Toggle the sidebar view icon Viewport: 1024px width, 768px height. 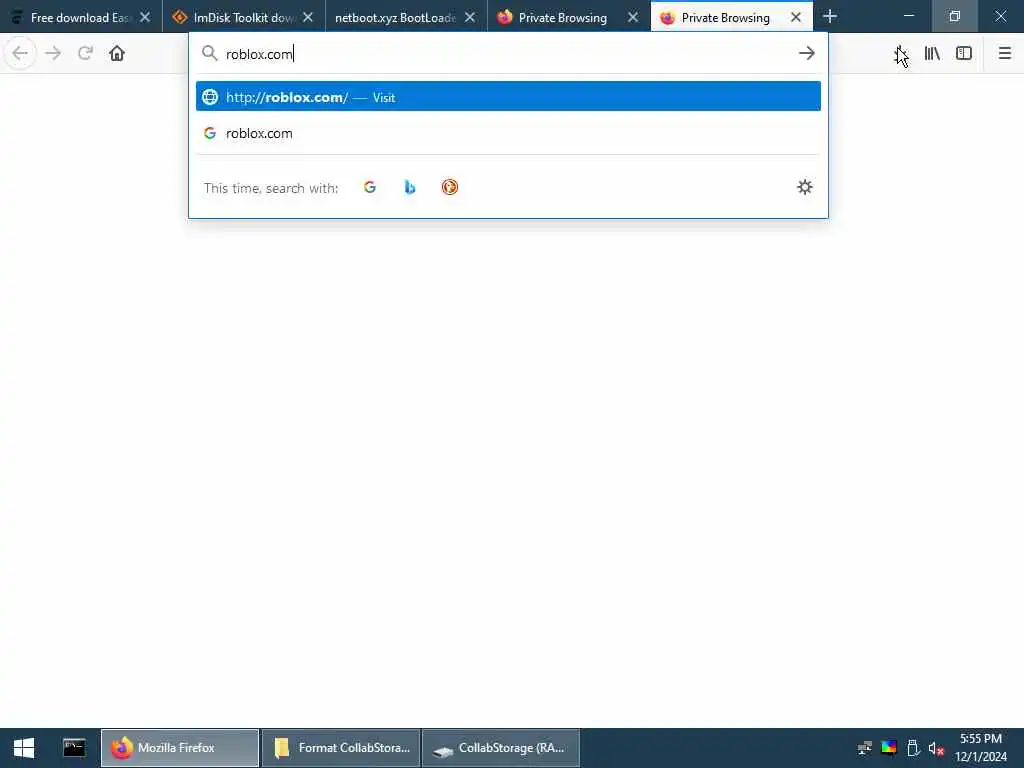[x=964, y=53]
